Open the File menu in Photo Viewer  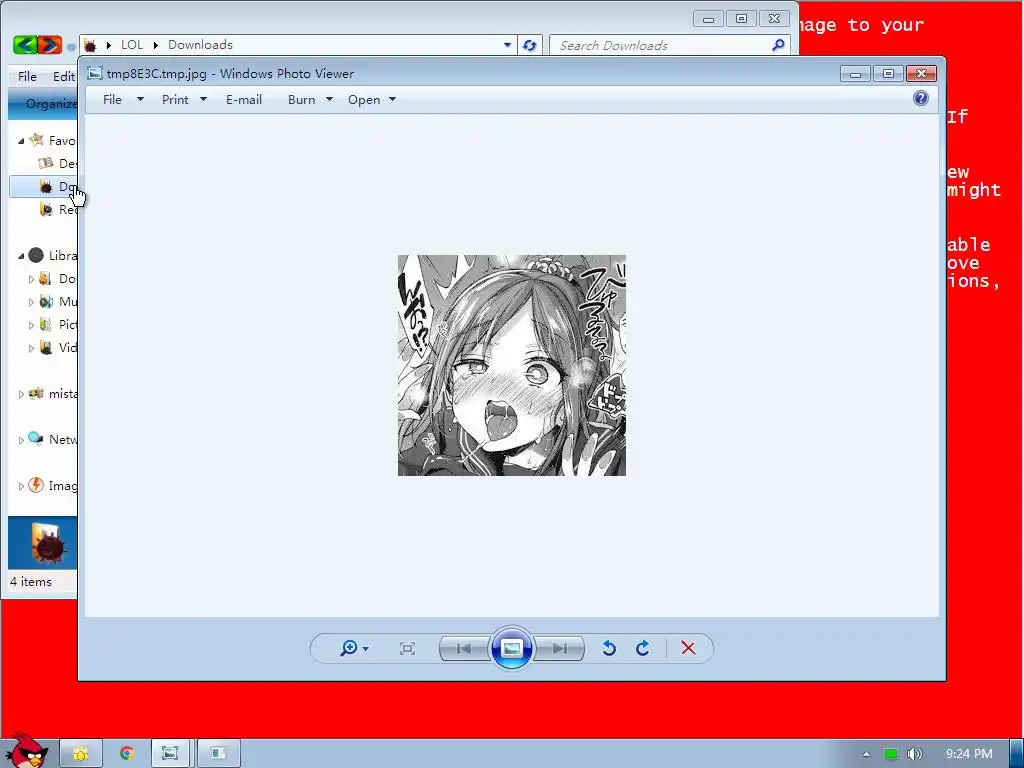pos(112,99)
